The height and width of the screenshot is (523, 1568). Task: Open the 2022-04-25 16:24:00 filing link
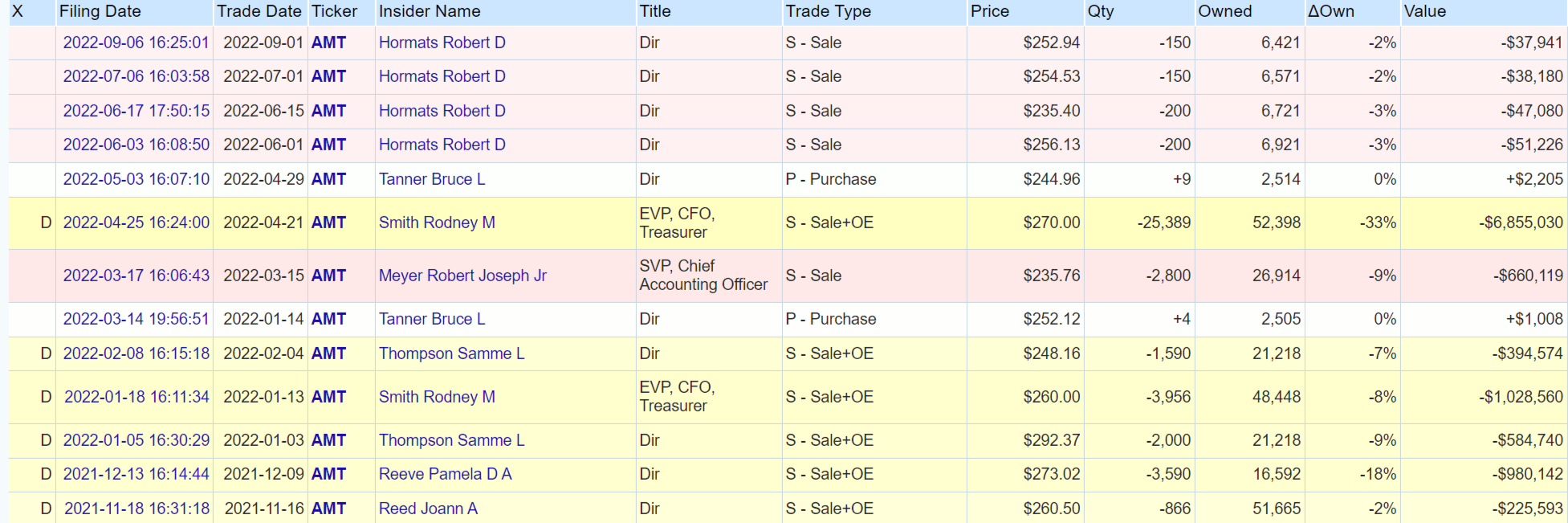pos(136,223)
